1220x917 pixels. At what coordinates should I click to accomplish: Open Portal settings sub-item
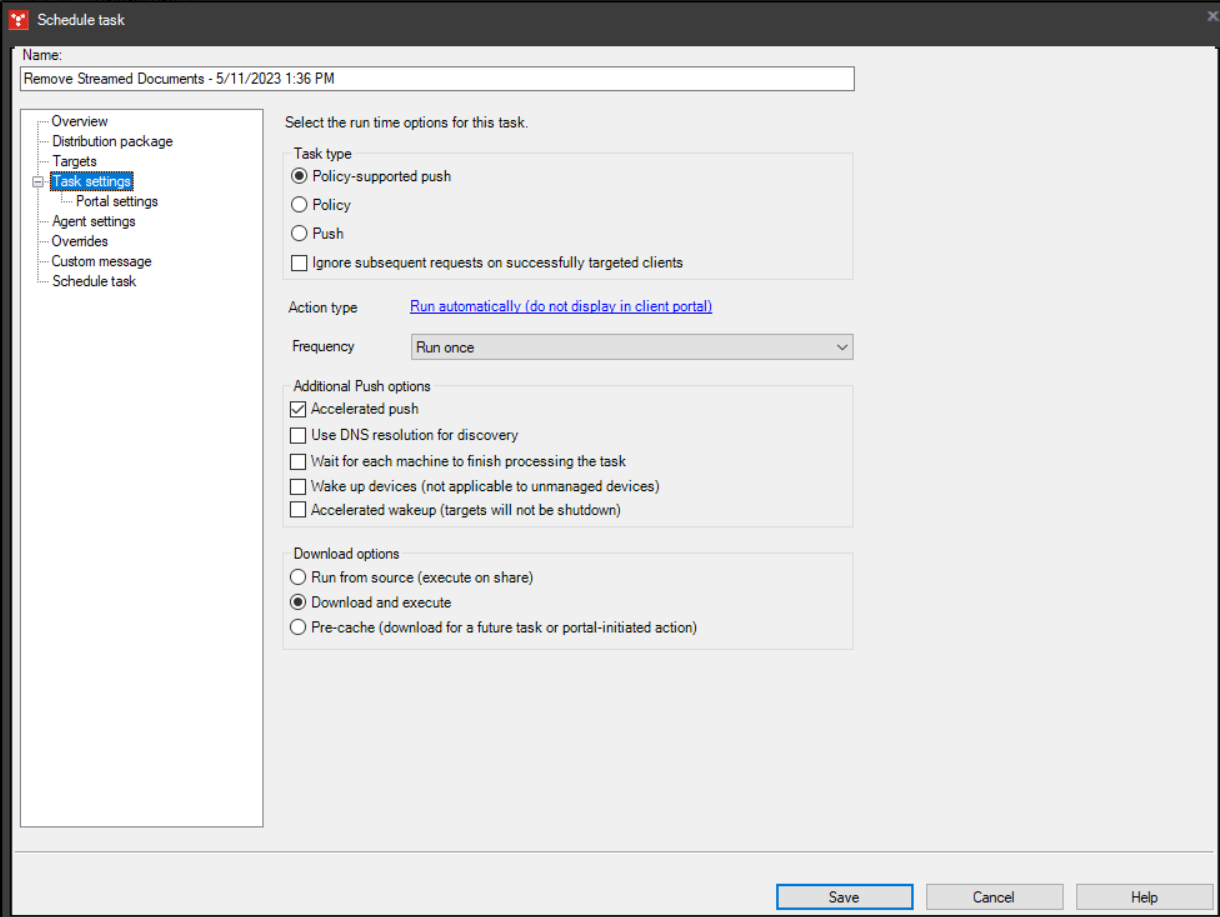click(117, 201)
